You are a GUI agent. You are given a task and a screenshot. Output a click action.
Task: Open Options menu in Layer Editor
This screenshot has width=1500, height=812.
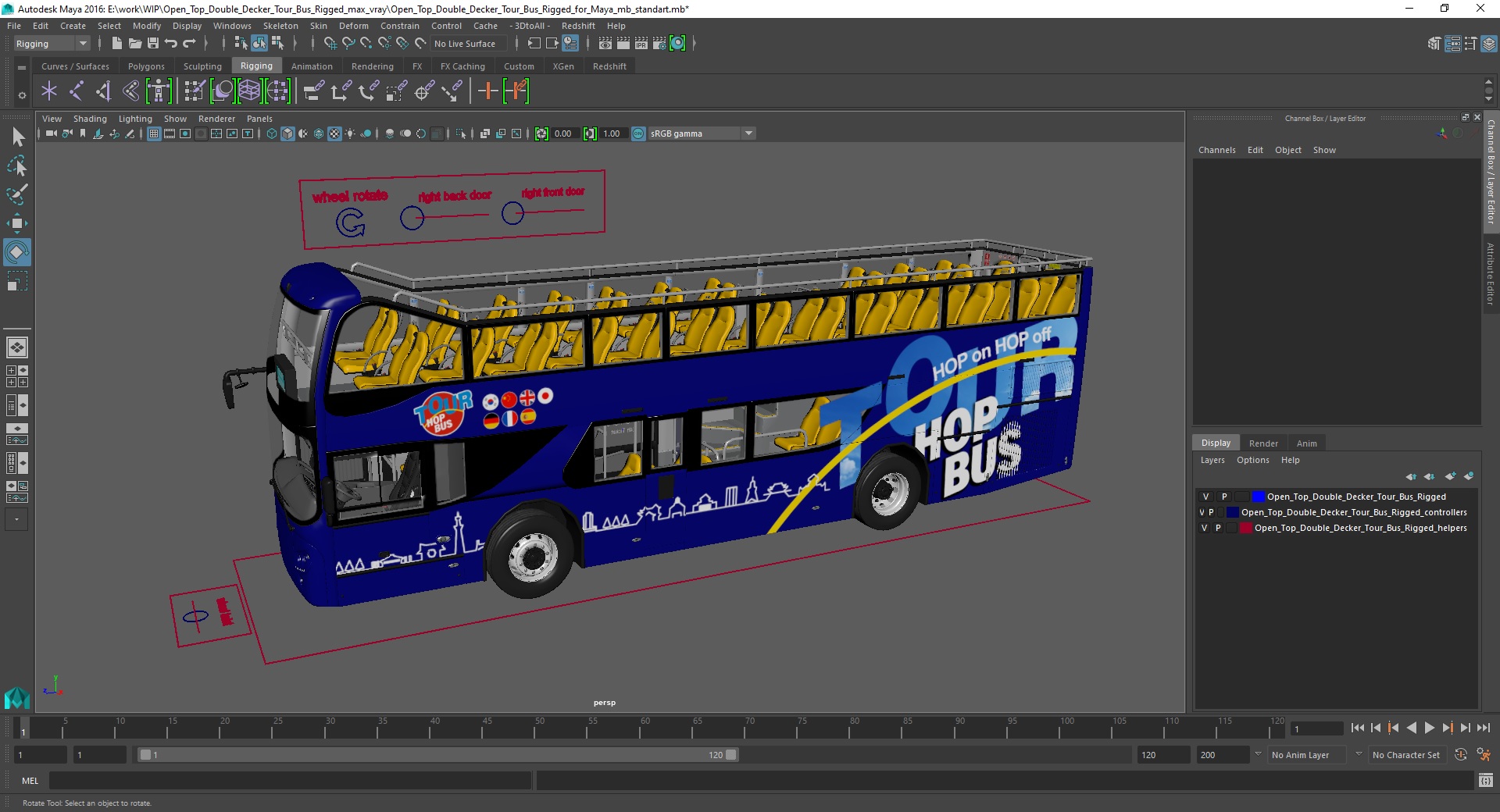click(1252, 460)
